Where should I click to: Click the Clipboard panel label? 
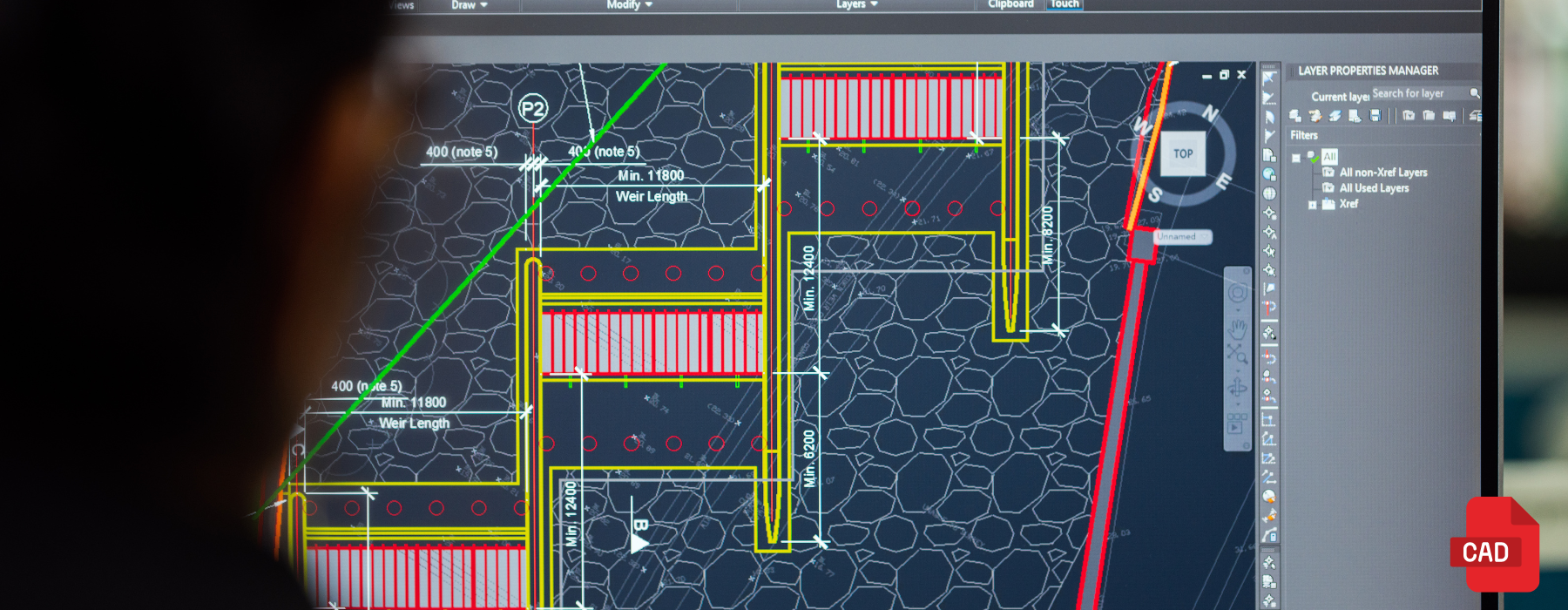[1010, 4]
